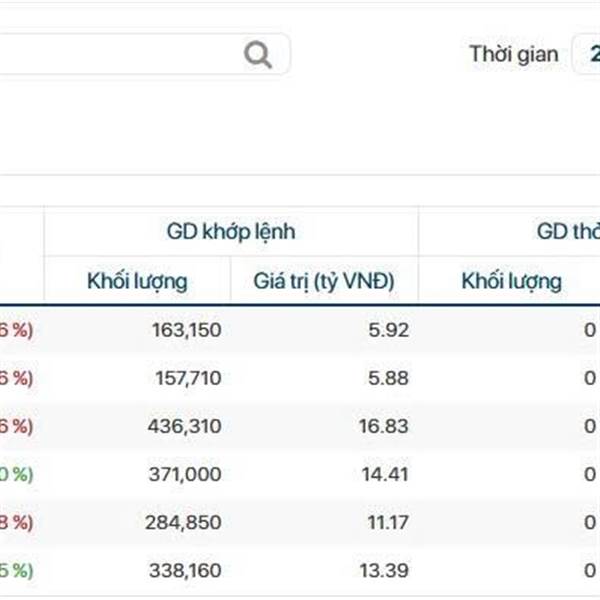Click the 163,150 volume cell
Image resolution: width=600 pixels, height=600 pixels.
[188, 330]
